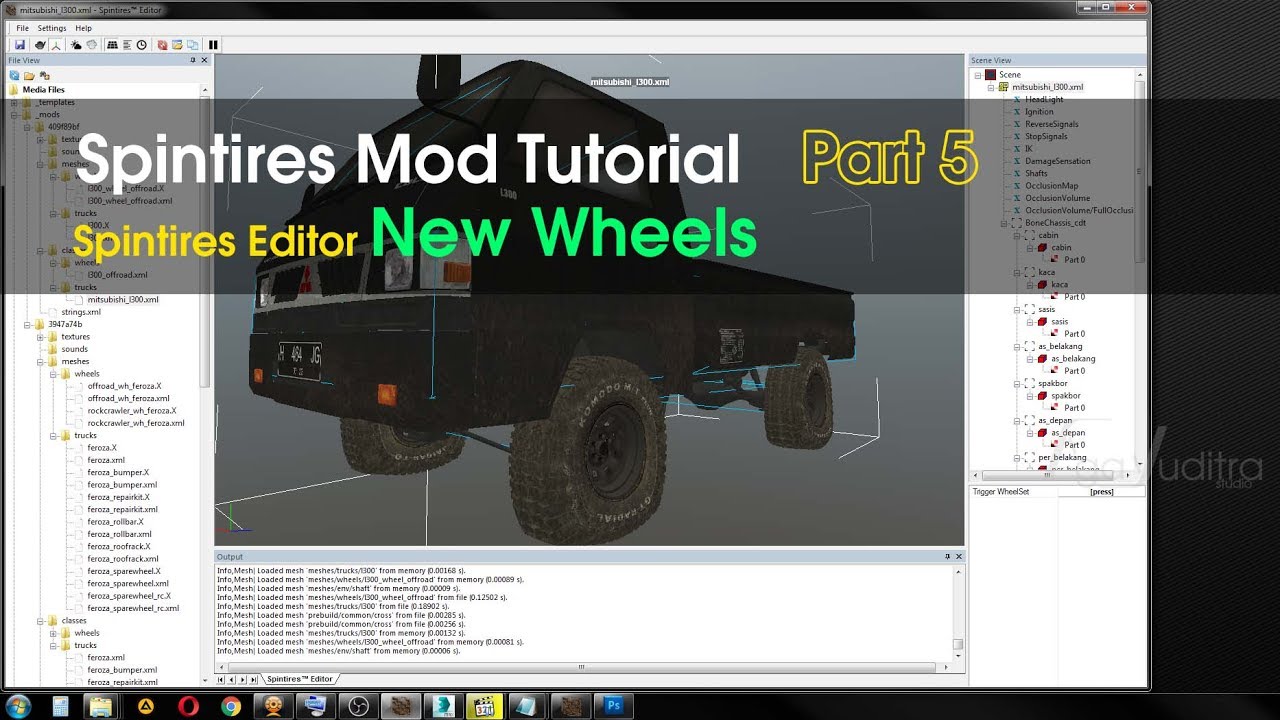This screenshot has height=720, width=1280.
Task: Pin the Output panel
Action: (x=947, y=556)
